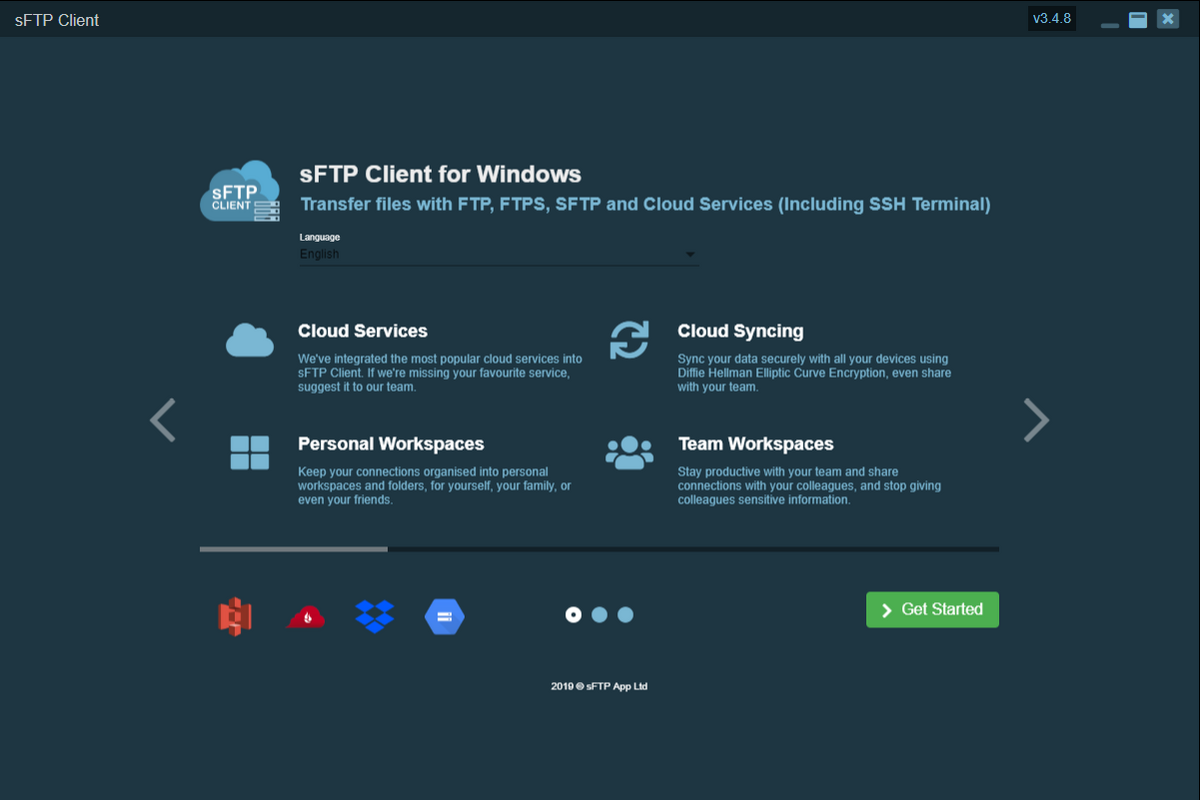Click the "sFTP Client for Windows" title
Image resolution: width=1200 pixels, height=800 pixels.
click(441, 174)
